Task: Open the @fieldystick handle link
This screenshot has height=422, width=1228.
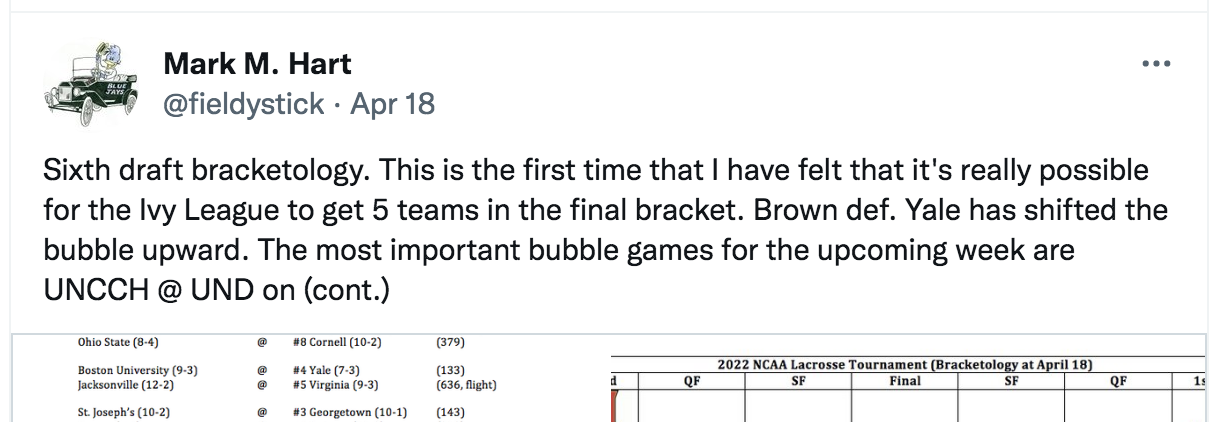Action: 244,104
